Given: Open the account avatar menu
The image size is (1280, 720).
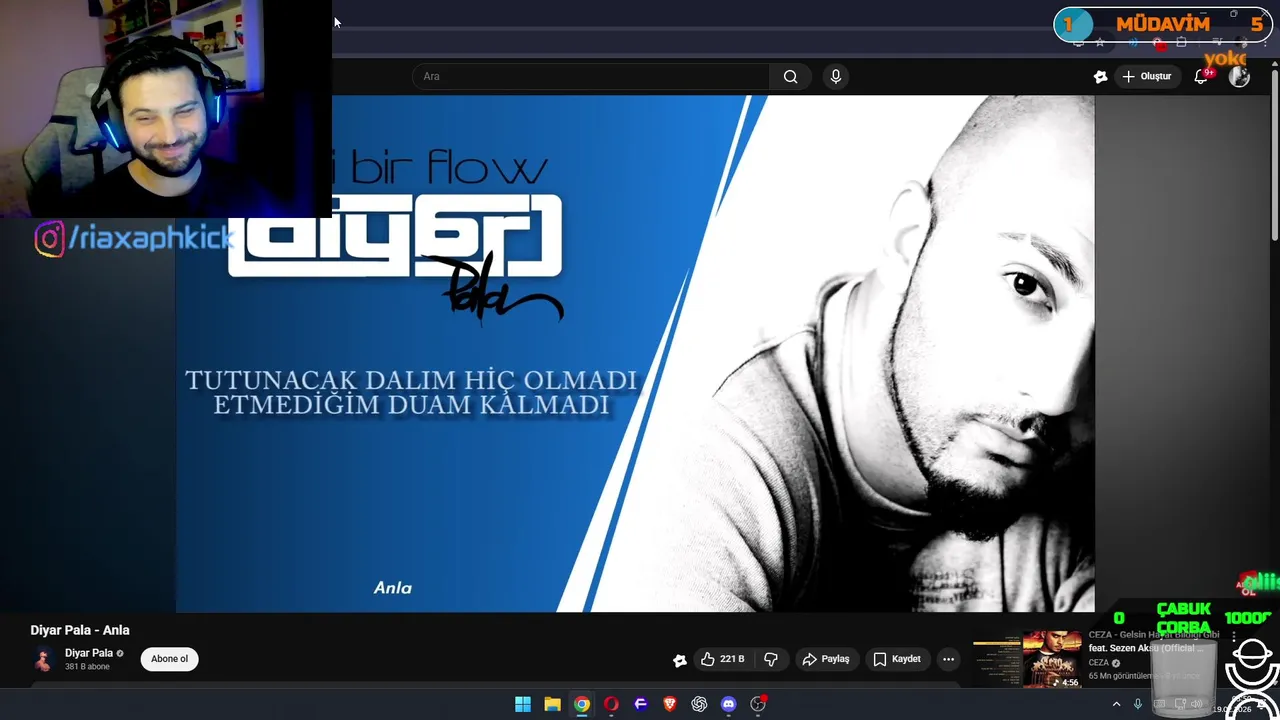Looking at the screenshot, I should pyautogui.click(x=1239, y=77).
